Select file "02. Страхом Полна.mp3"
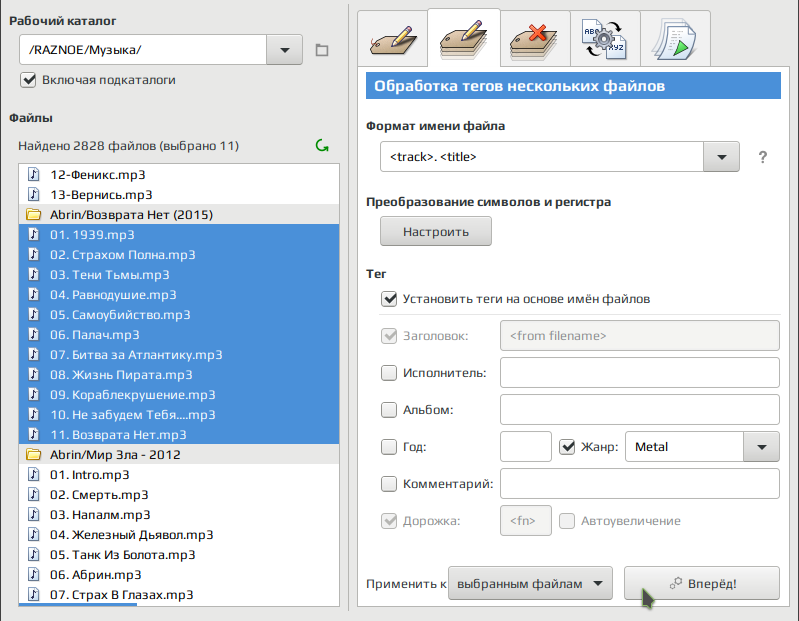The height and width of the screenshot is (621, 799). point(179,255)
